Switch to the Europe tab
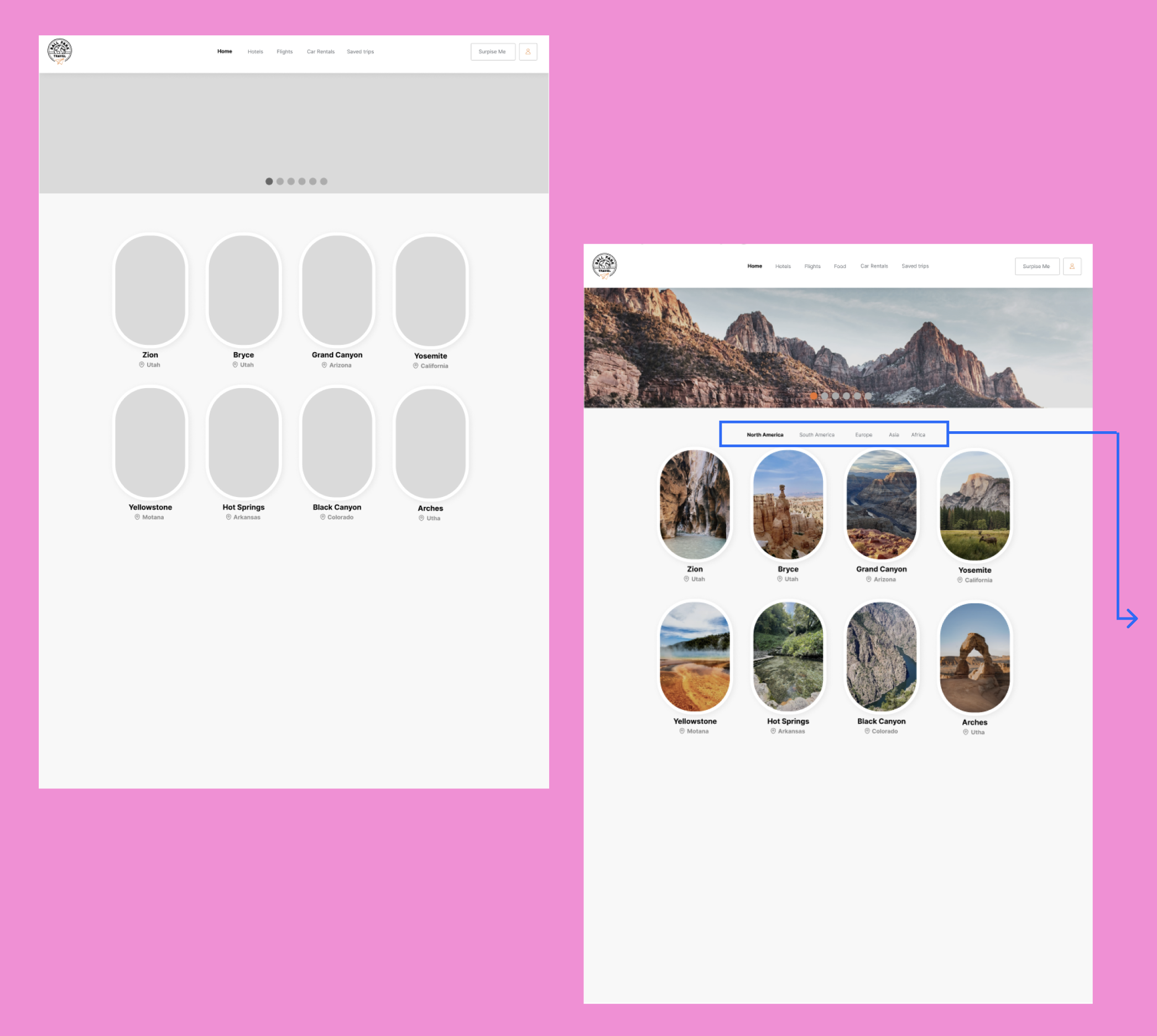This screenshot has height=1036, width=1157. (x=863, y=435)
